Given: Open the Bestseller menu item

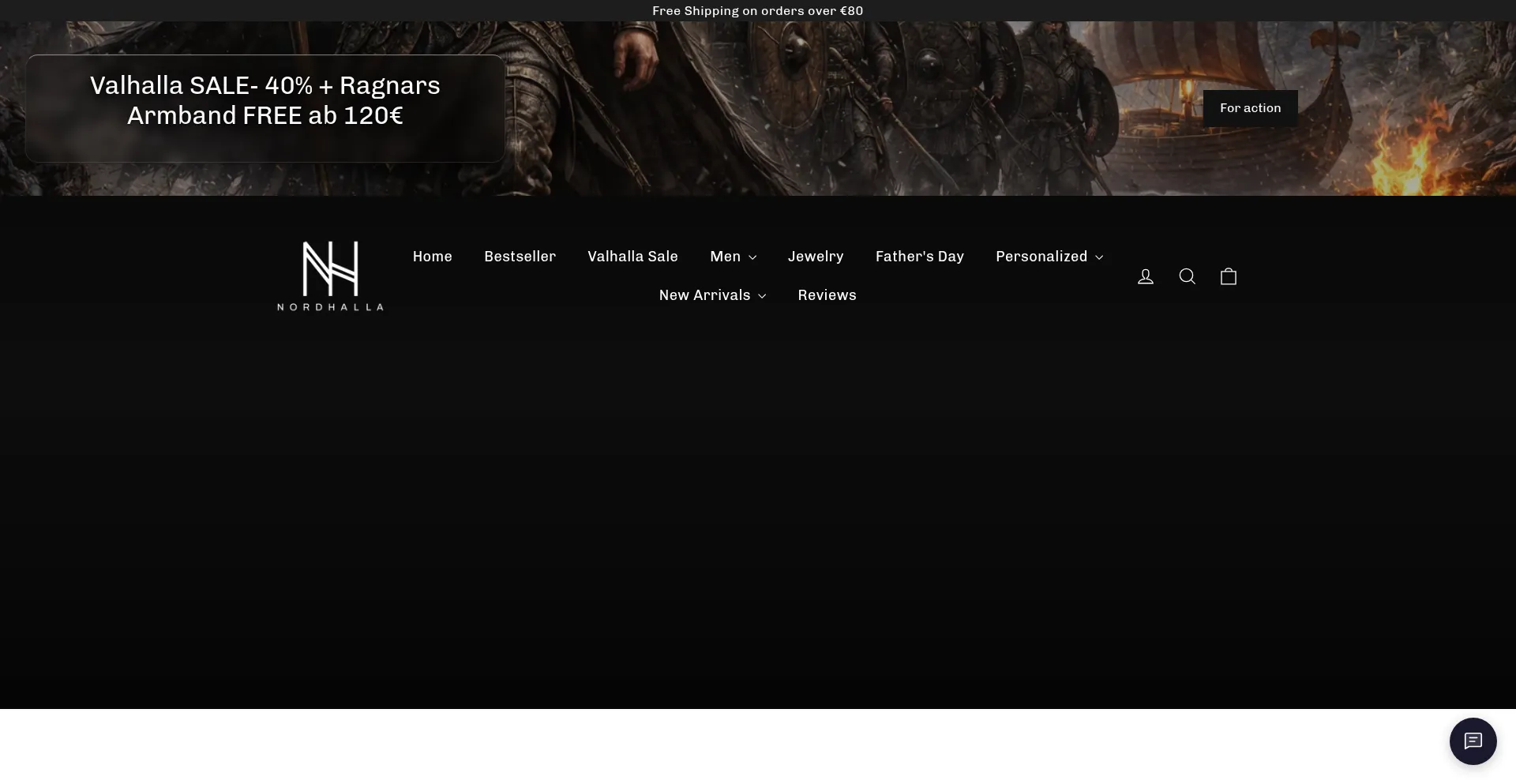Looking at the screenshot, I should [x=520, y=257].
